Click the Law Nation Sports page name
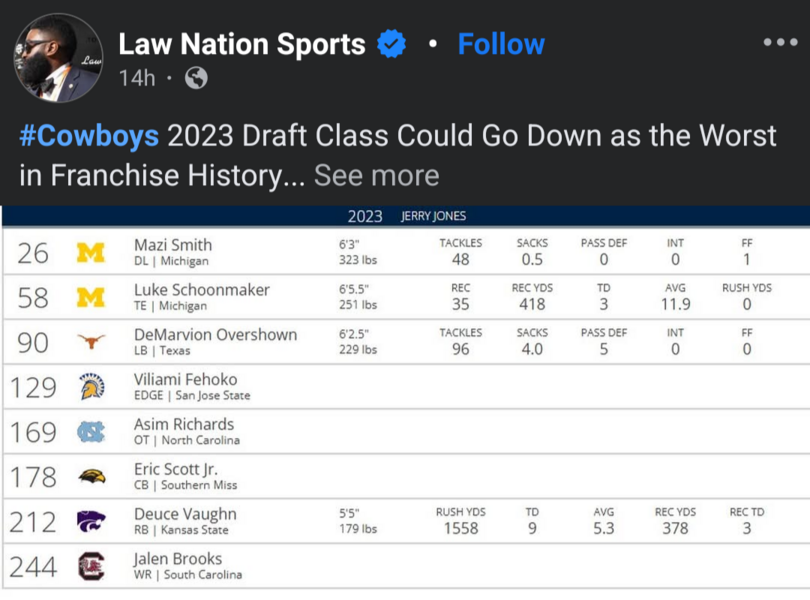The height and width of the screenshot is (600, 810). tap(241, 45)
